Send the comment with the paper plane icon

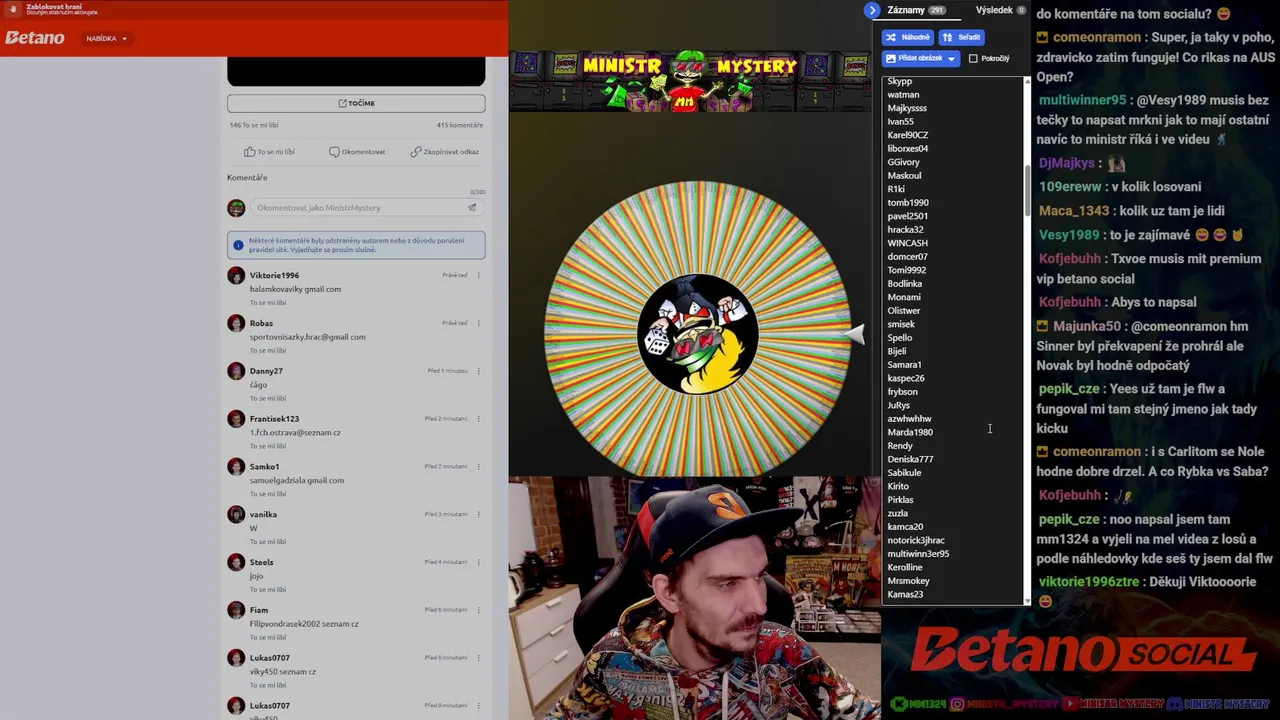pos(472,208)
